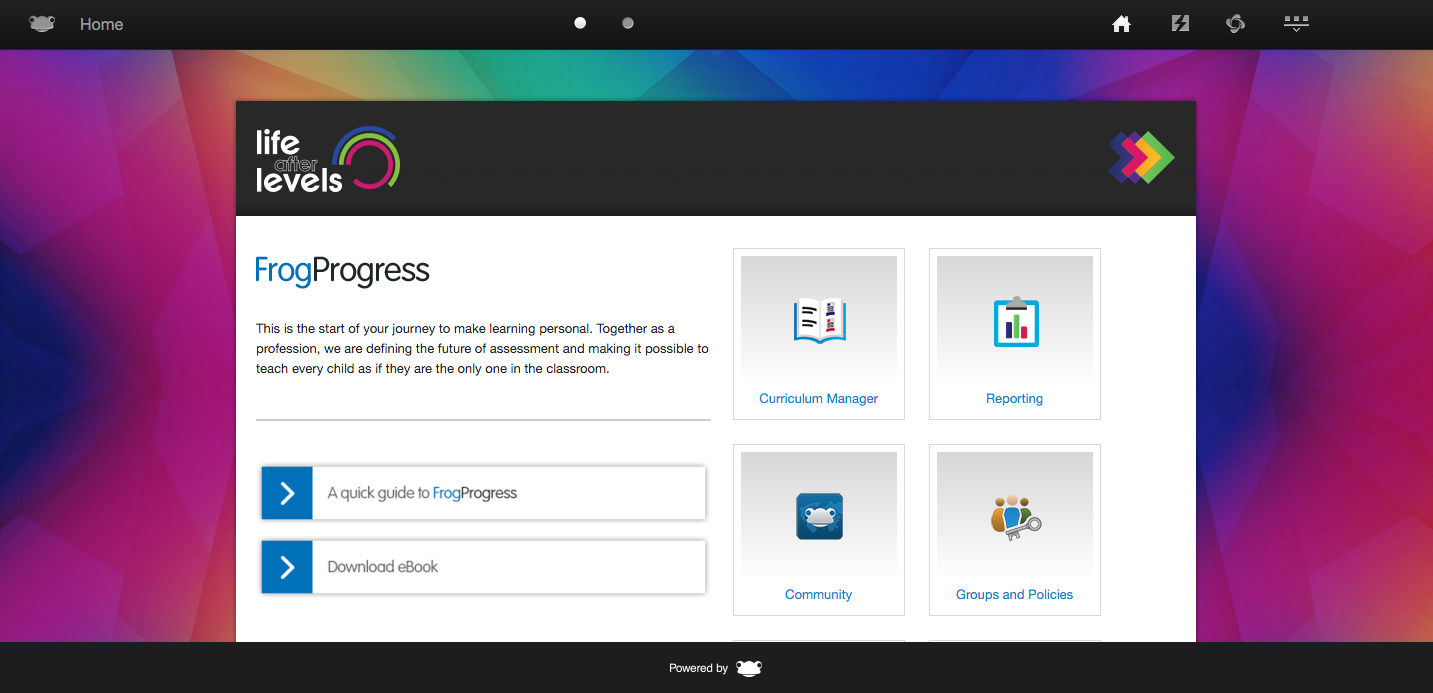
Task: Open the Curriculum Manager link
Action: pos(818,398)
